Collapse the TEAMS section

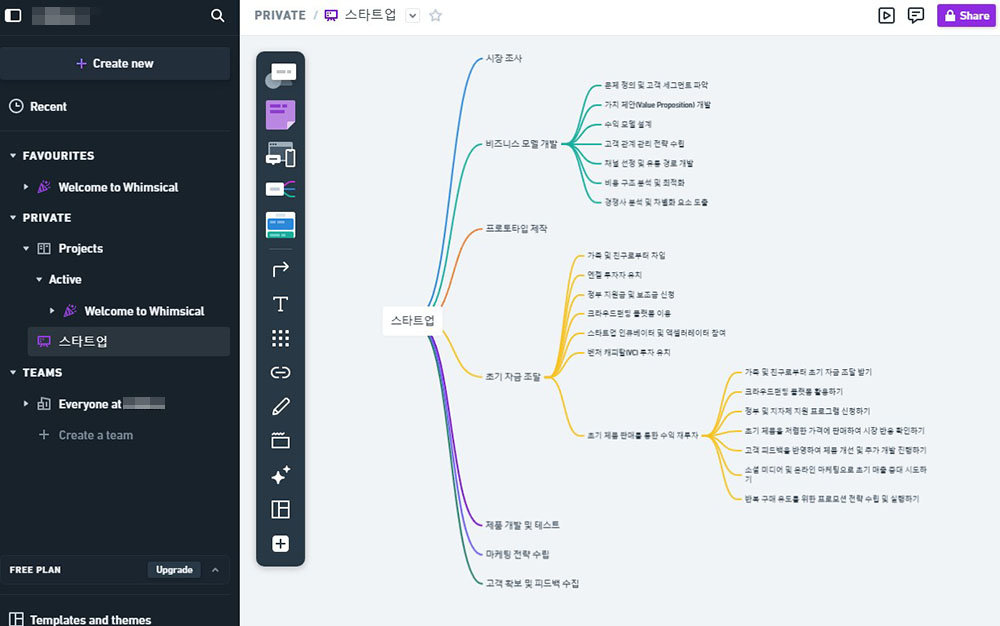(x=13, y=373)
